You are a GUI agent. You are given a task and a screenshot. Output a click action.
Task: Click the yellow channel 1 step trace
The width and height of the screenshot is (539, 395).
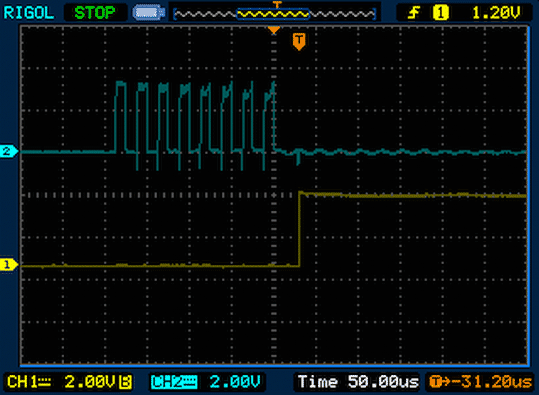coord(299,229)
